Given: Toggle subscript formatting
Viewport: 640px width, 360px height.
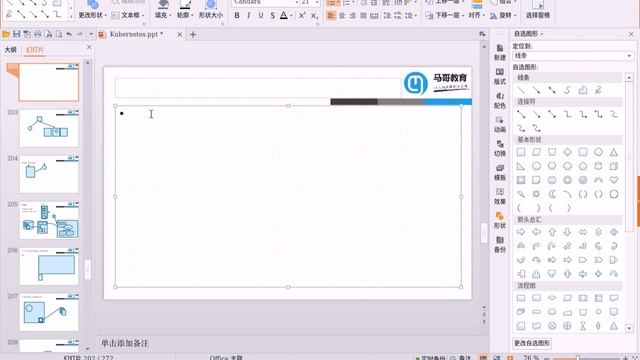Looking at the screenshot, I should point(314,16).
